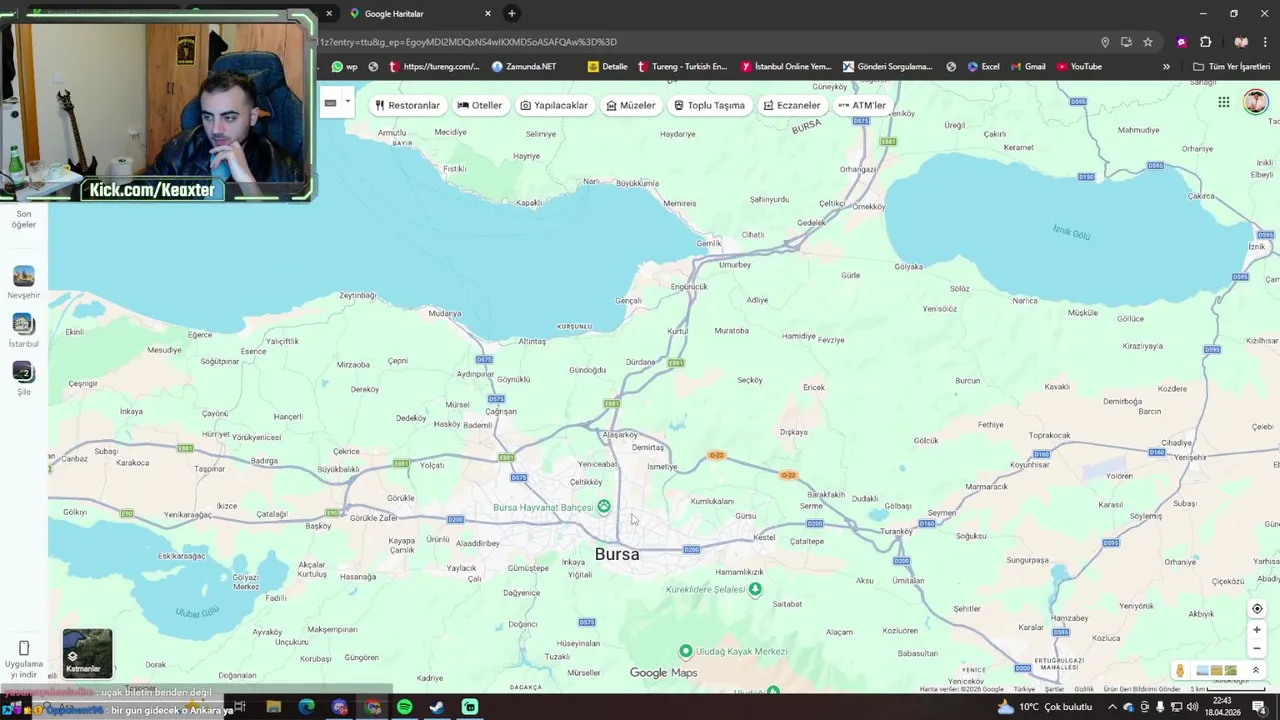Screen dimensions: 1280x720
Task: Open Son öğeler recents list
Action: pyautogui.click(x=24, y=219)
